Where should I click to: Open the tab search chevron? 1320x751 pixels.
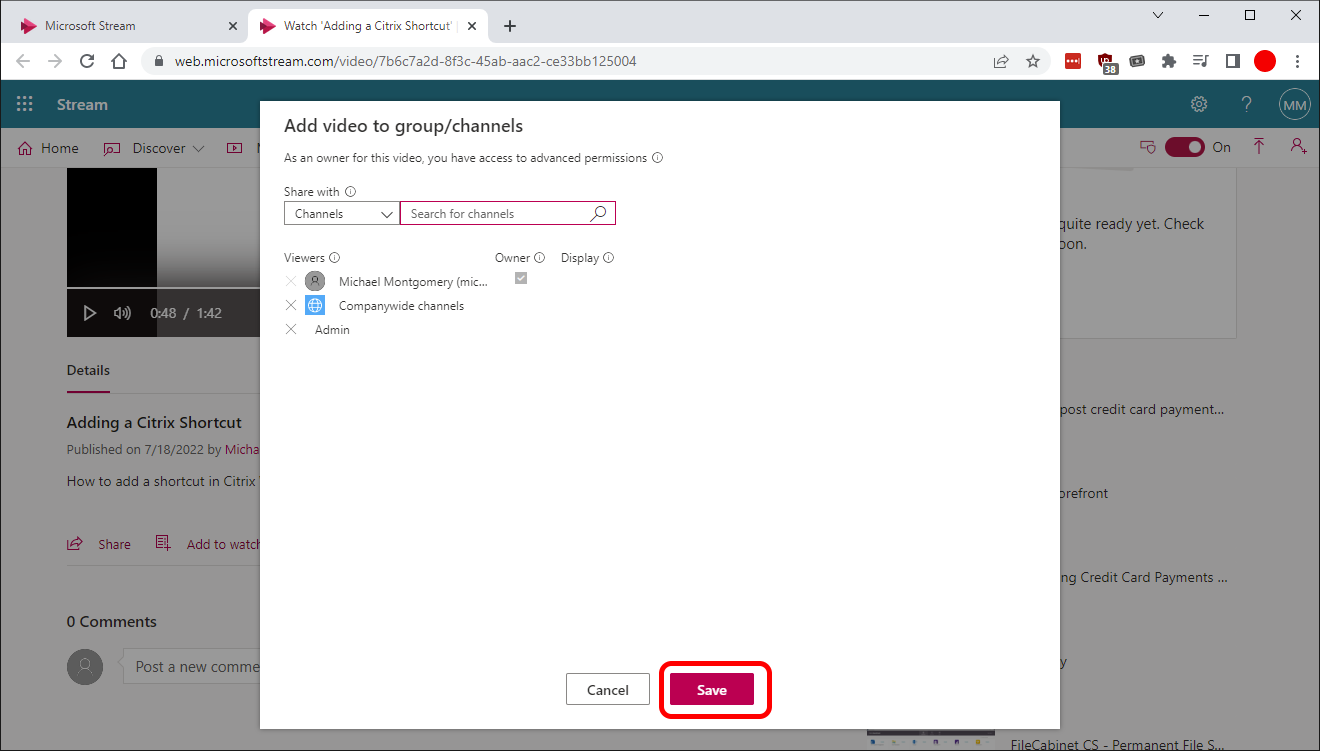click(x=1158, y=15)
